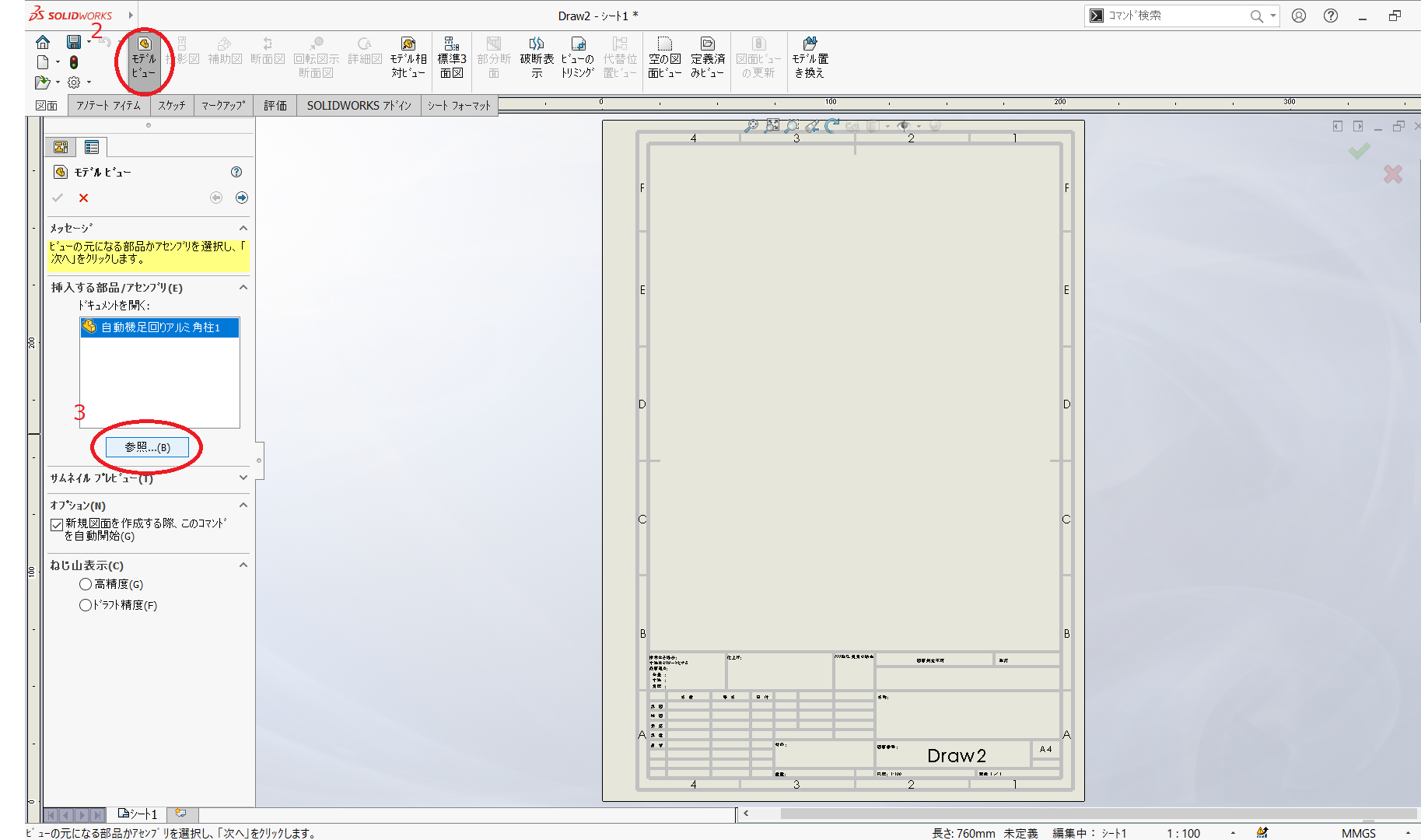Collapse the オプション section
The height and width of the screenshot is (840, 1421).
click(243, 505)
